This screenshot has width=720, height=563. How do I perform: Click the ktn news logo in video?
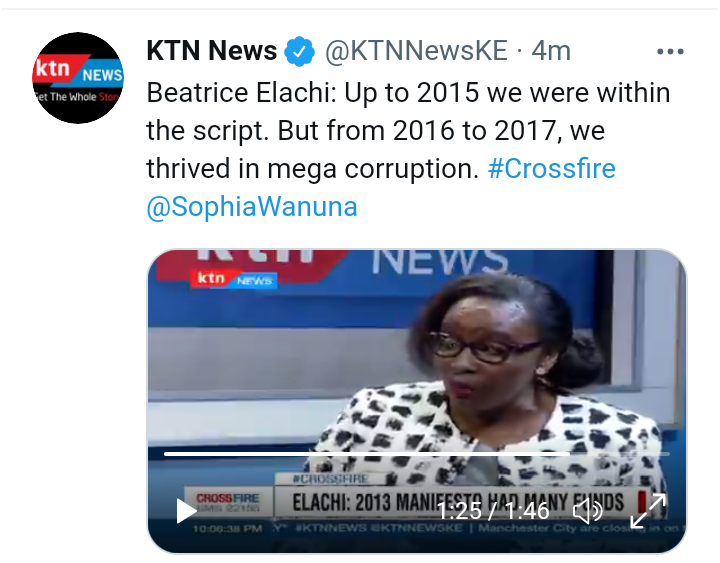[234, 278]
